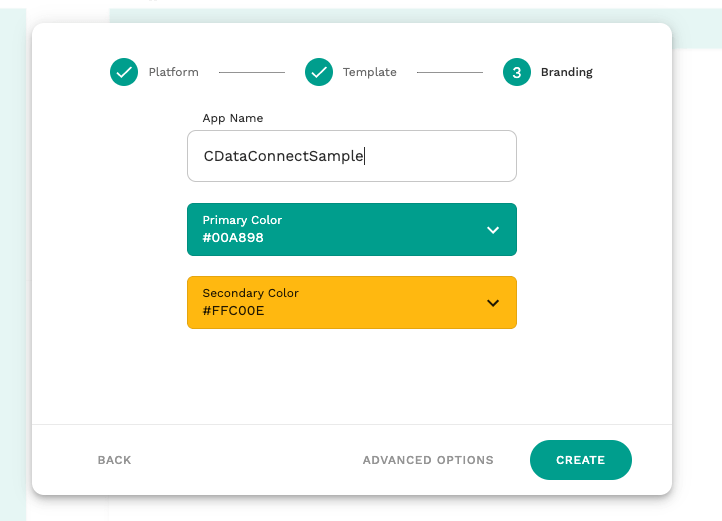Click the step 3 number circle
Screen dimensions: 722x521
(x=517, y=72)
